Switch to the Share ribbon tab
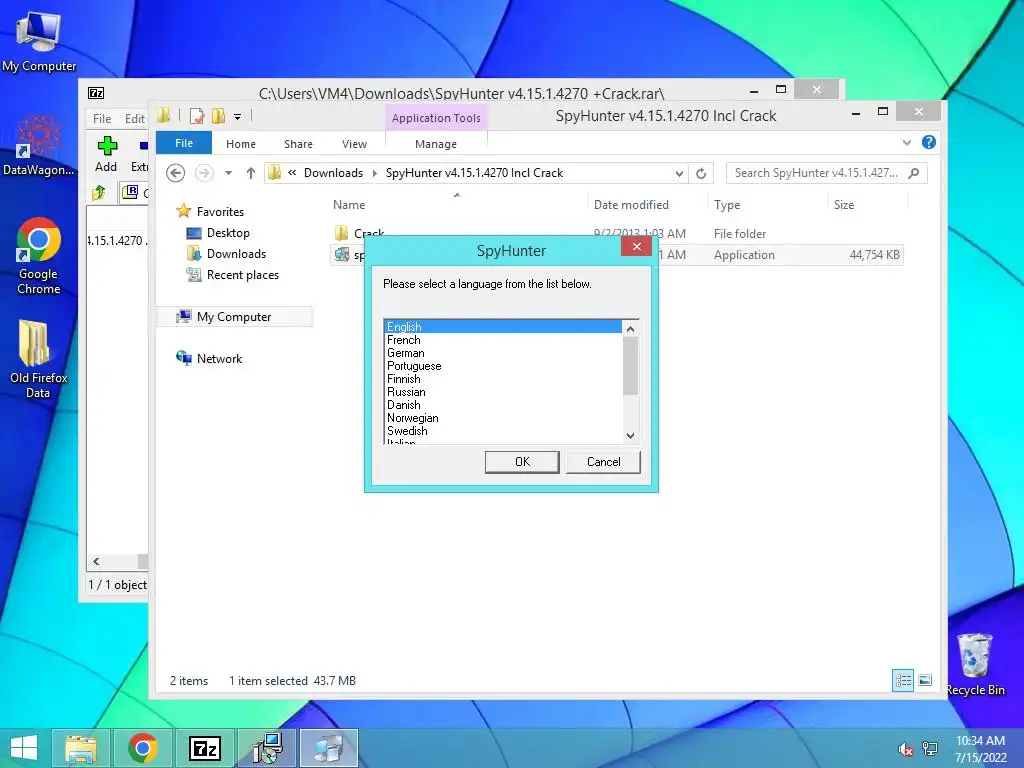 (x=298, y=144)
